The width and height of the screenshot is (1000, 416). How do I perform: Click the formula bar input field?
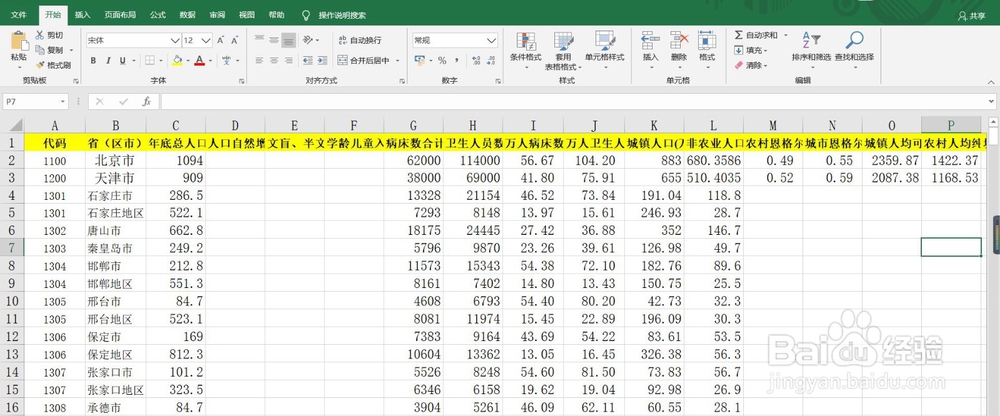[x=573, y=101]
